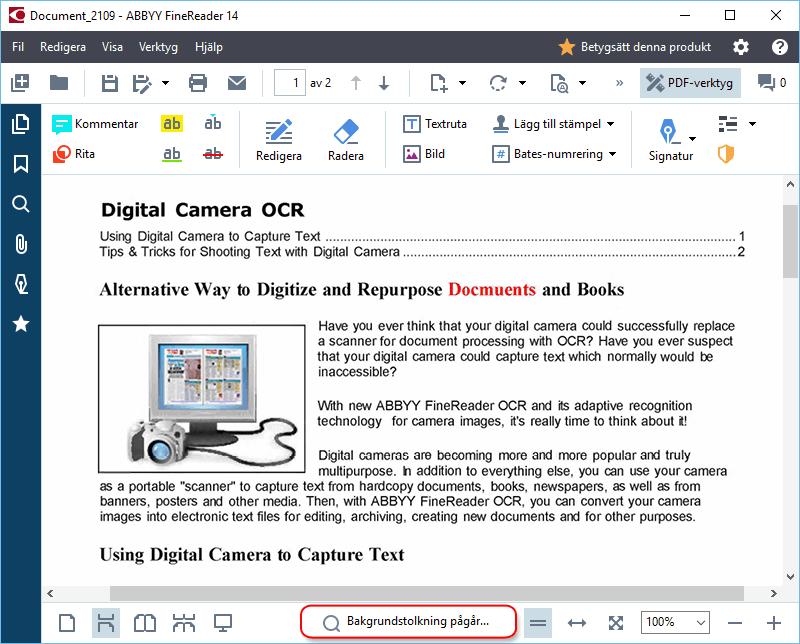
Task: Select the Kommentar note tool
Action: pyautogui.click(x=95, y=124)
